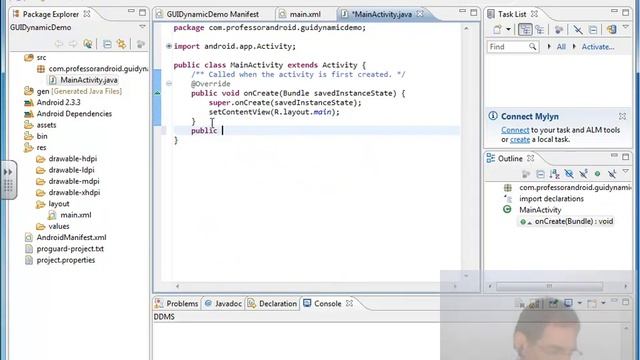640x360 pixels.
Task: Open Package Explorer view menu triangle
Action: pyautogui.click(x=142, y=27)
